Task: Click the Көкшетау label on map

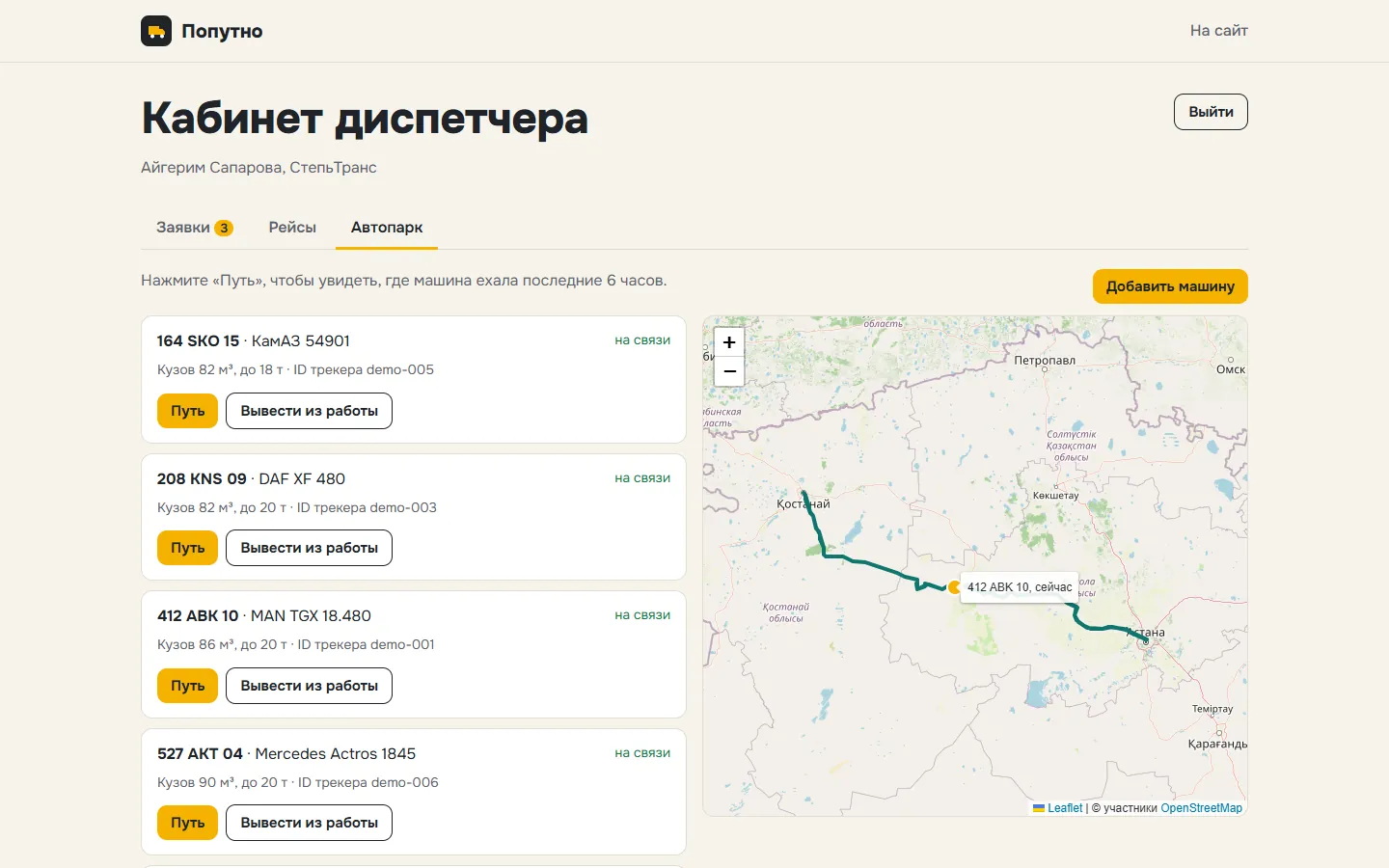Action: point(1055,496)
